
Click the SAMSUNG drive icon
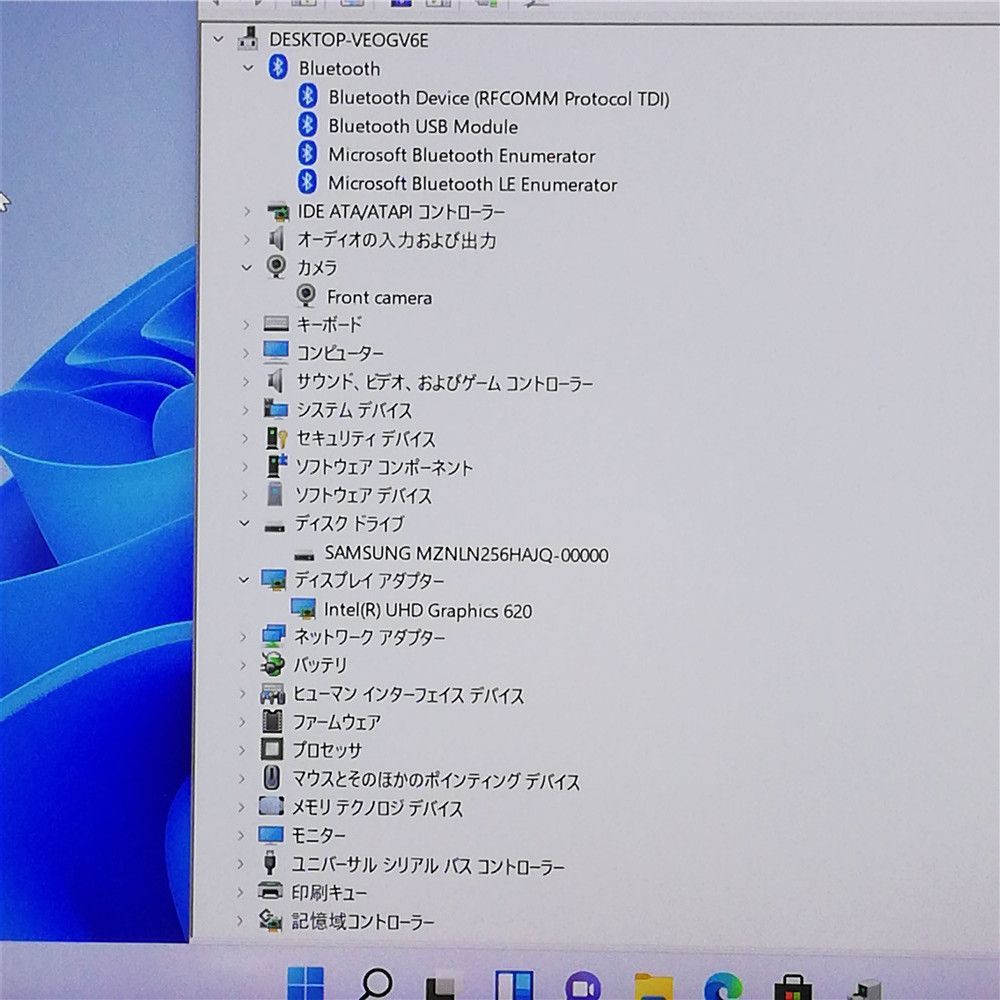tap(304, 555)
